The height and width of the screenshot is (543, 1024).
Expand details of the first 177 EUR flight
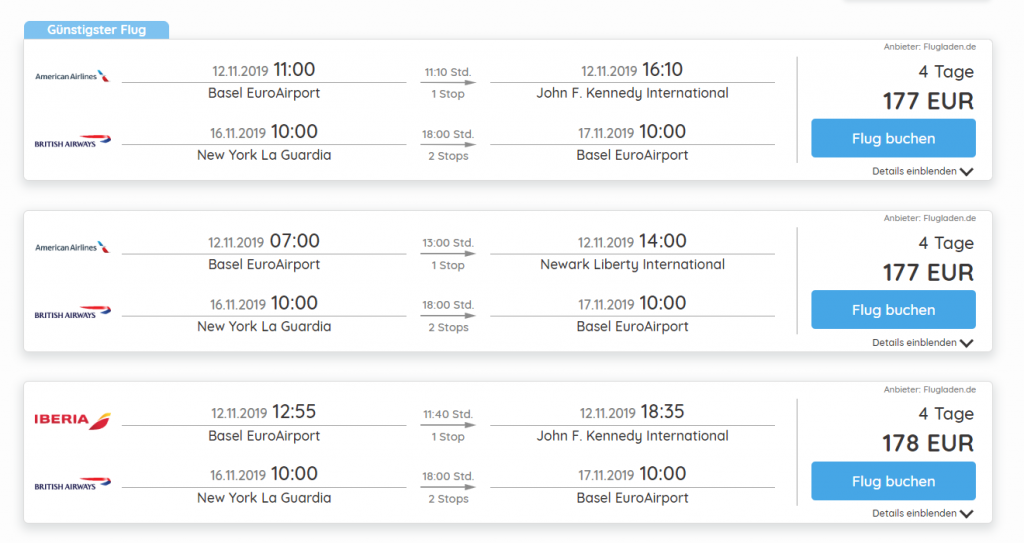922,172
